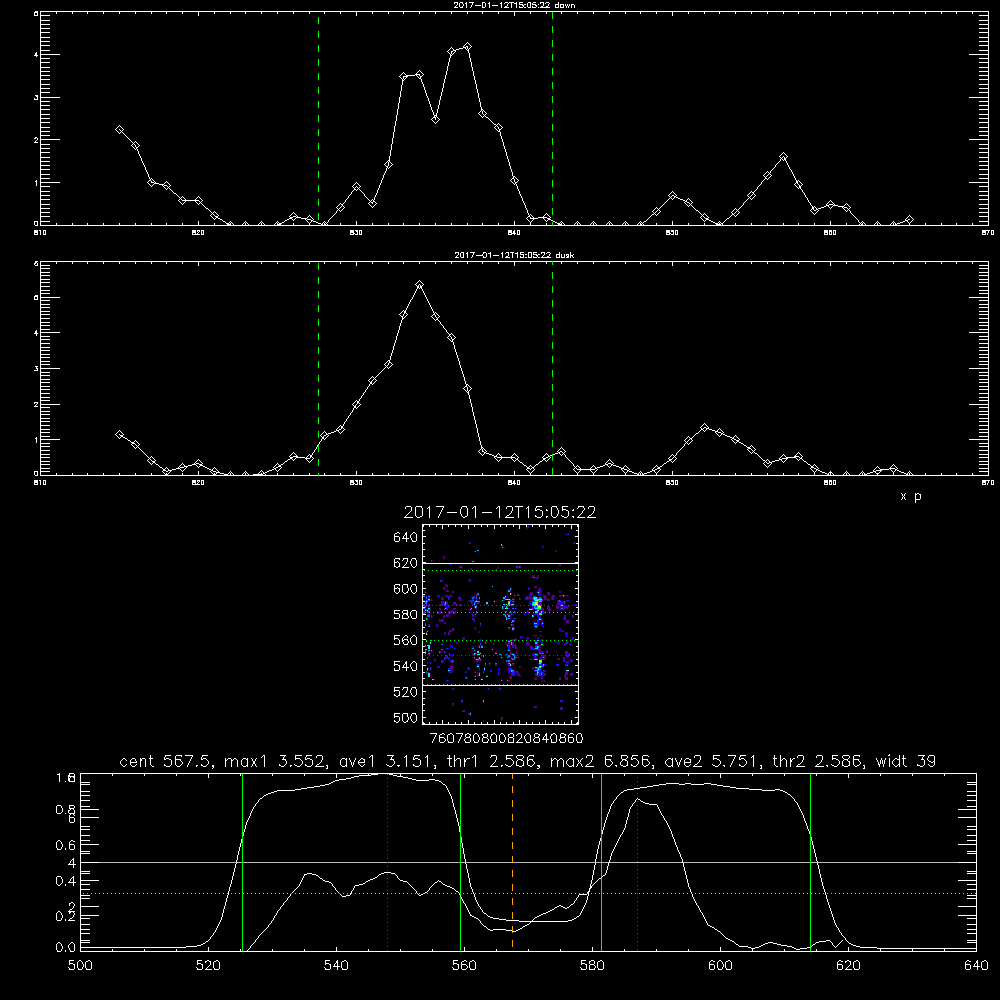Click the '0.0' y-axis label of the bottom plot
Viewport: 1000px width, 1000px height.
point(65,948)
